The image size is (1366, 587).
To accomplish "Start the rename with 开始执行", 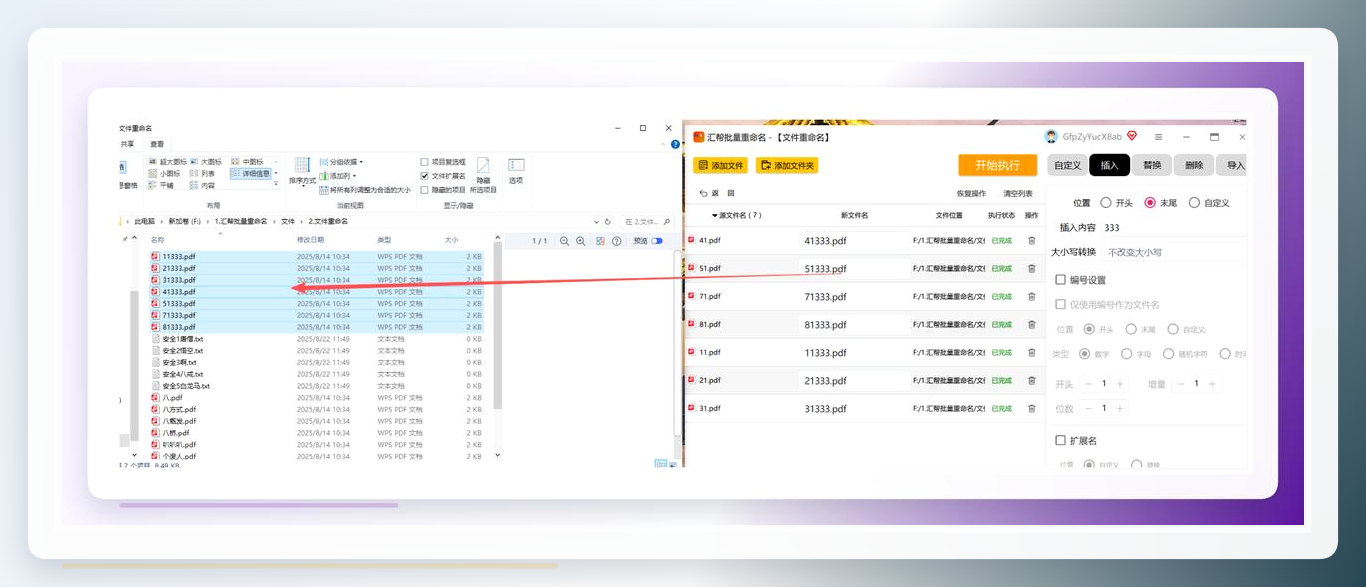I will click(997, 165).
